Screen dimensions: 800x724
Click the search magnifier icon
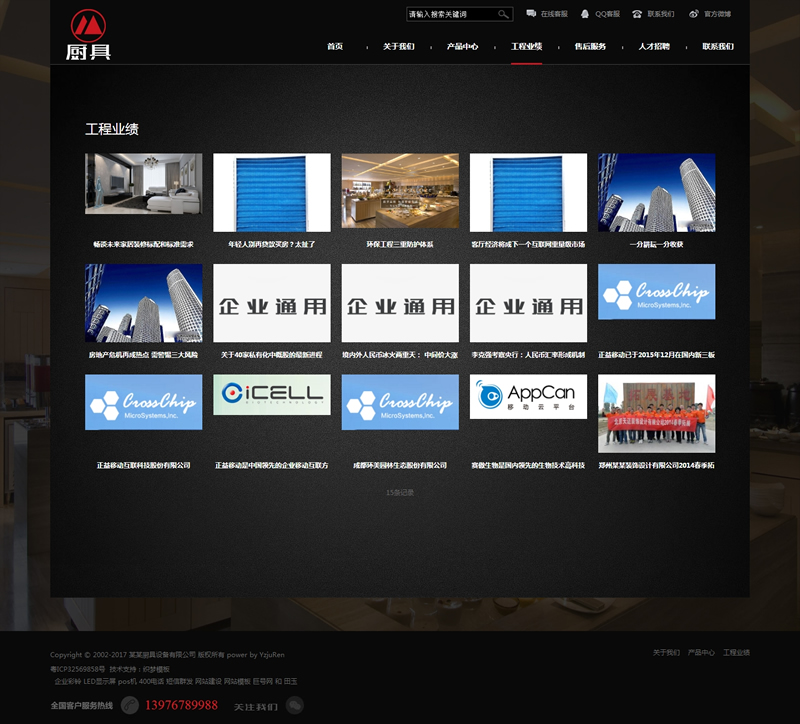(504, 14)
